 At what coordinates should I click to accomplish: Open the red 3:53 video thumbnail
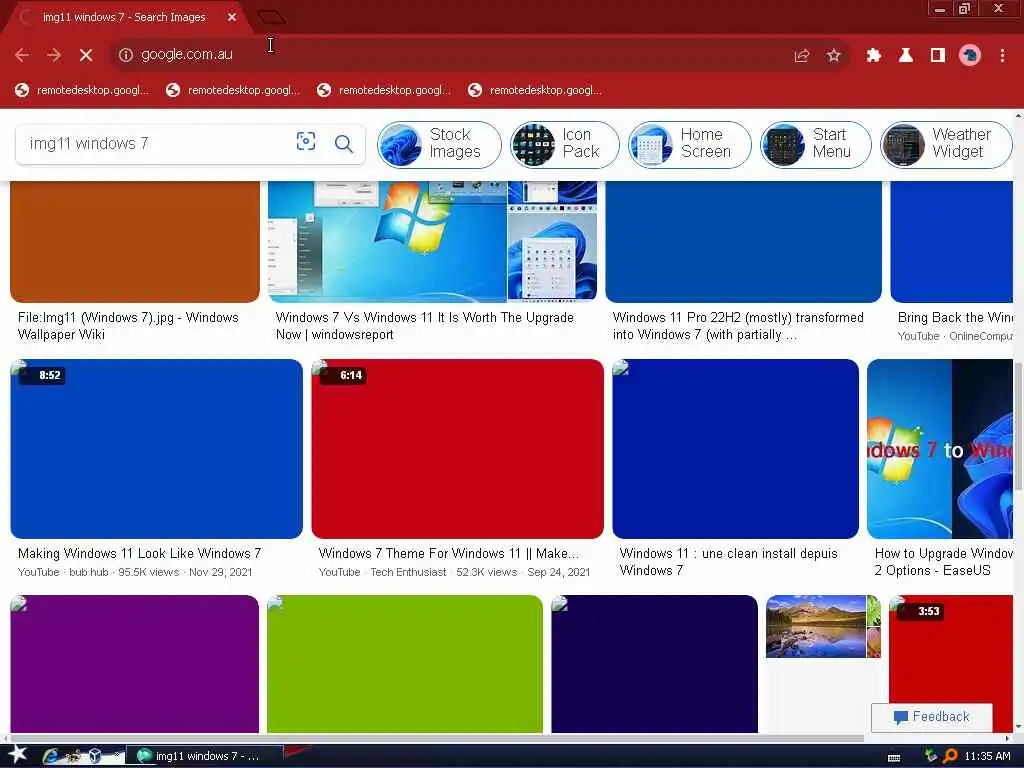(x=950, y=648)
